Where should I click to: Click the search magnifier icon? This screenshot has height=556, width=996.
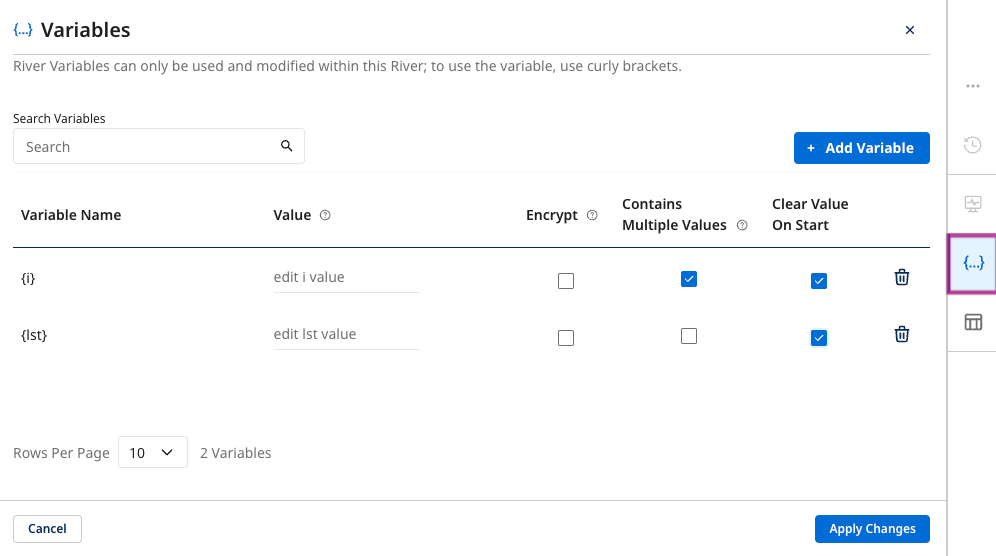point(287,147)
